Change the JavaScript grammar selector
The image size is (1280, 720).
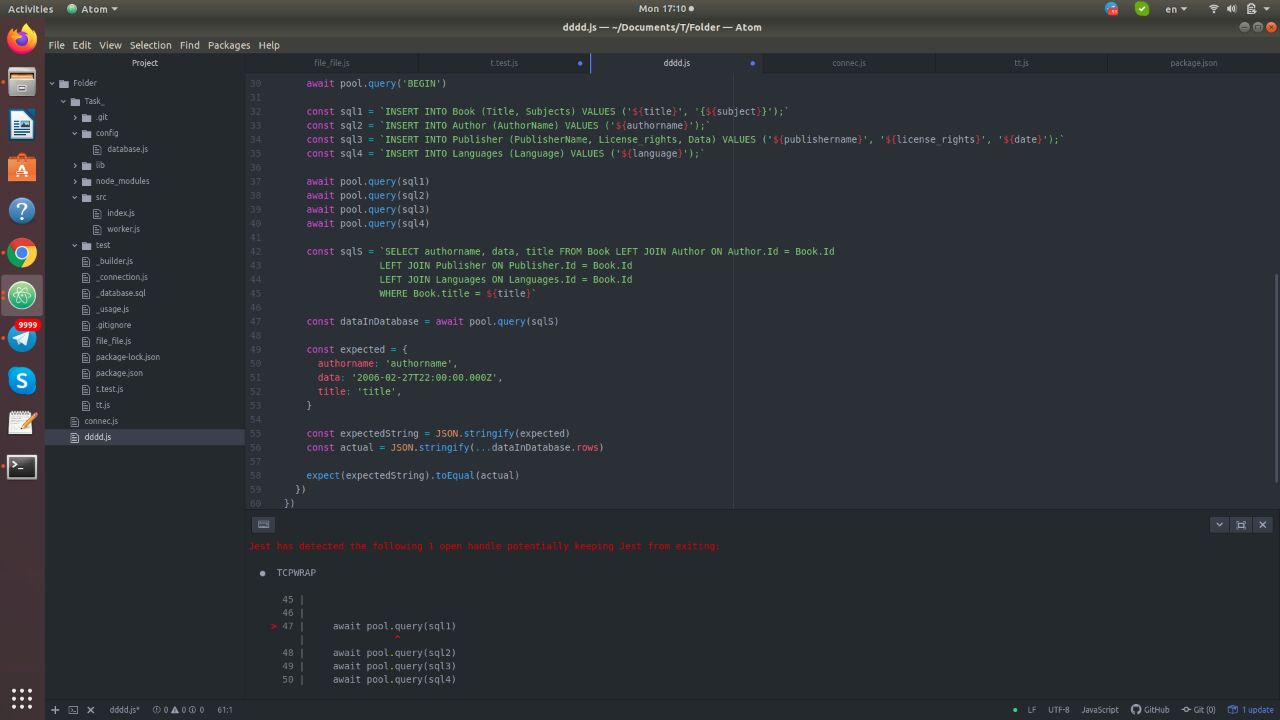(x=1100, y=710)
